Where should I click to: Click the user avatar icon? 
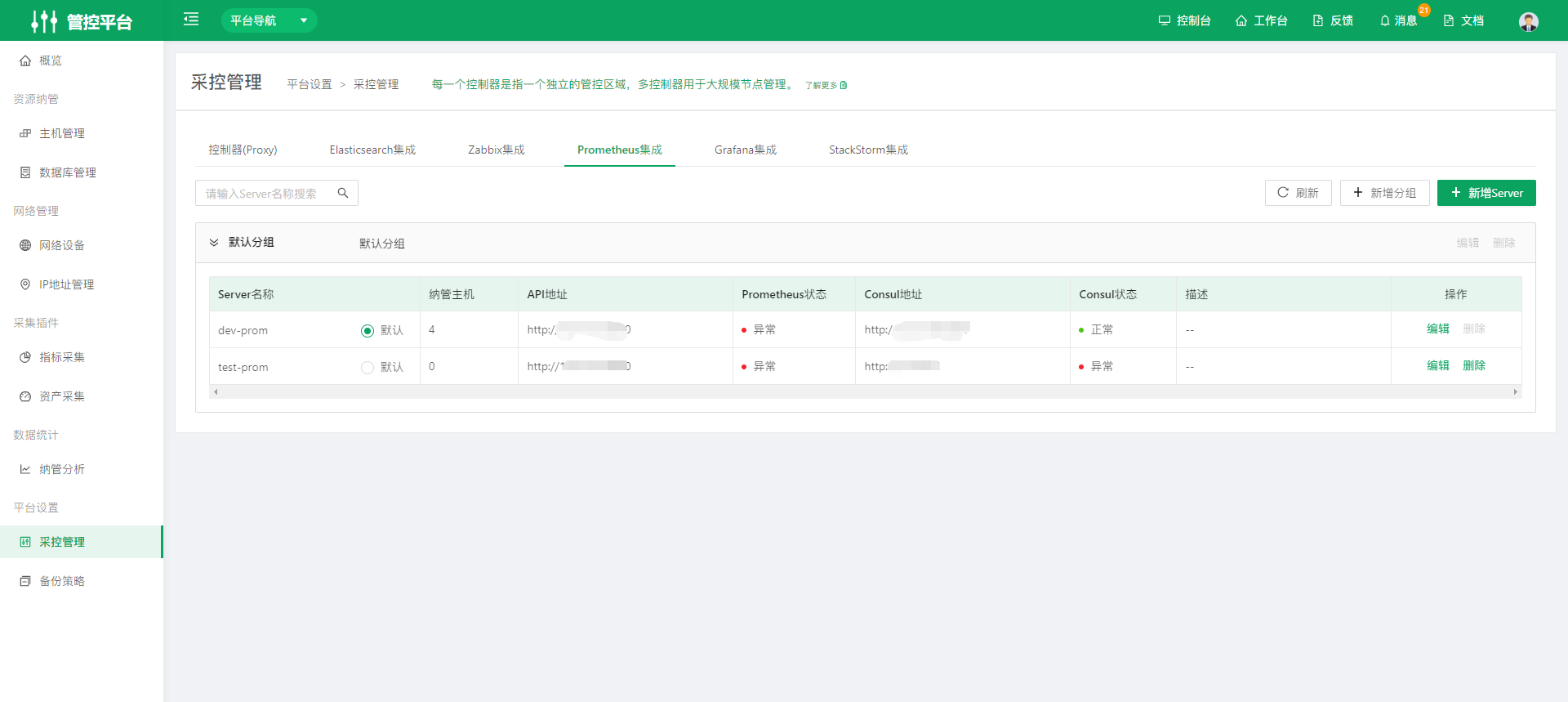[x=1529, y=21]
